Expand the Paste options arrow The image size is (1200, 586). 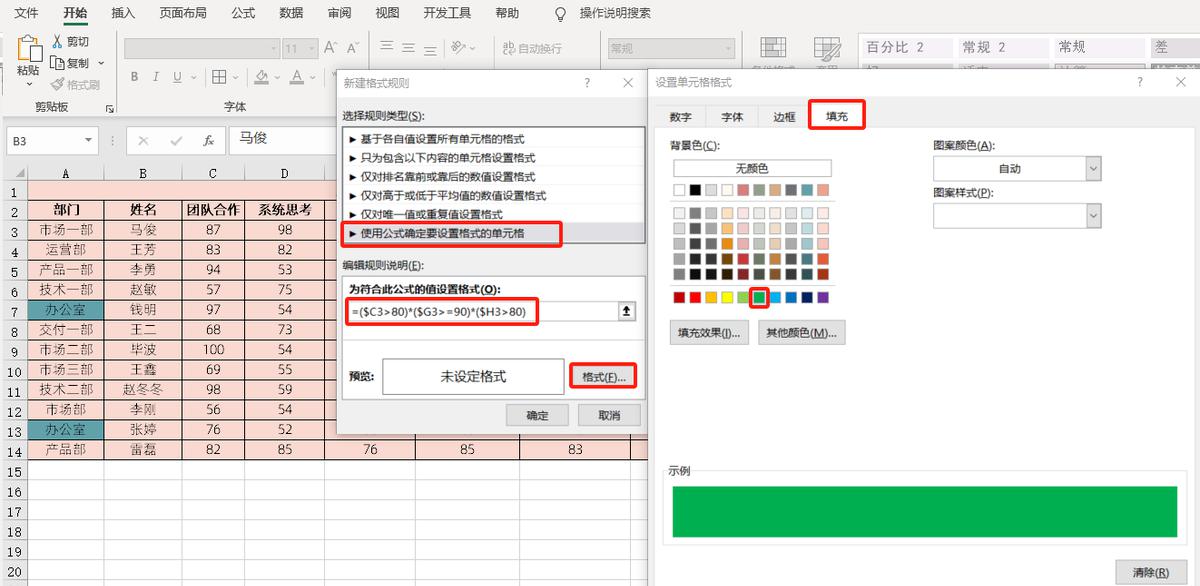[29, 85]
